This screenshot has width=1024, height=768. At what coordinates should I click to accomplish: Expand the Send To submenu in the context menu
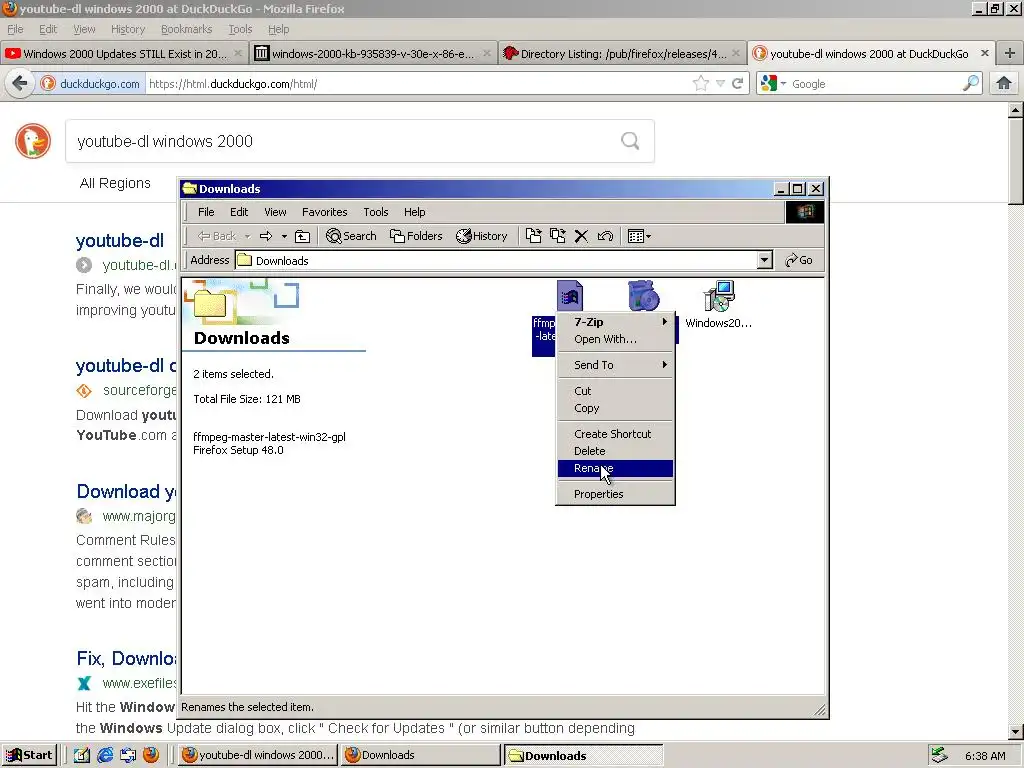(x=615, y=365)
